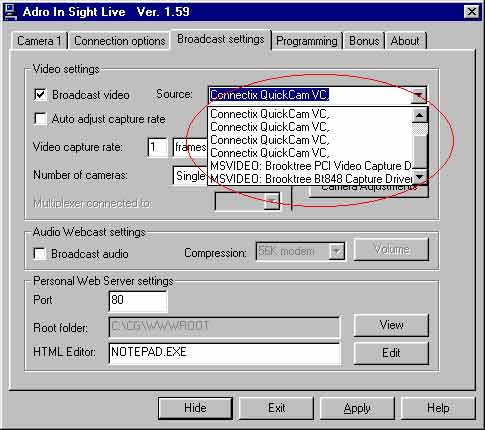Collapse the Source dropdown arrow
485x430 pixels.
tap(419, 96)
